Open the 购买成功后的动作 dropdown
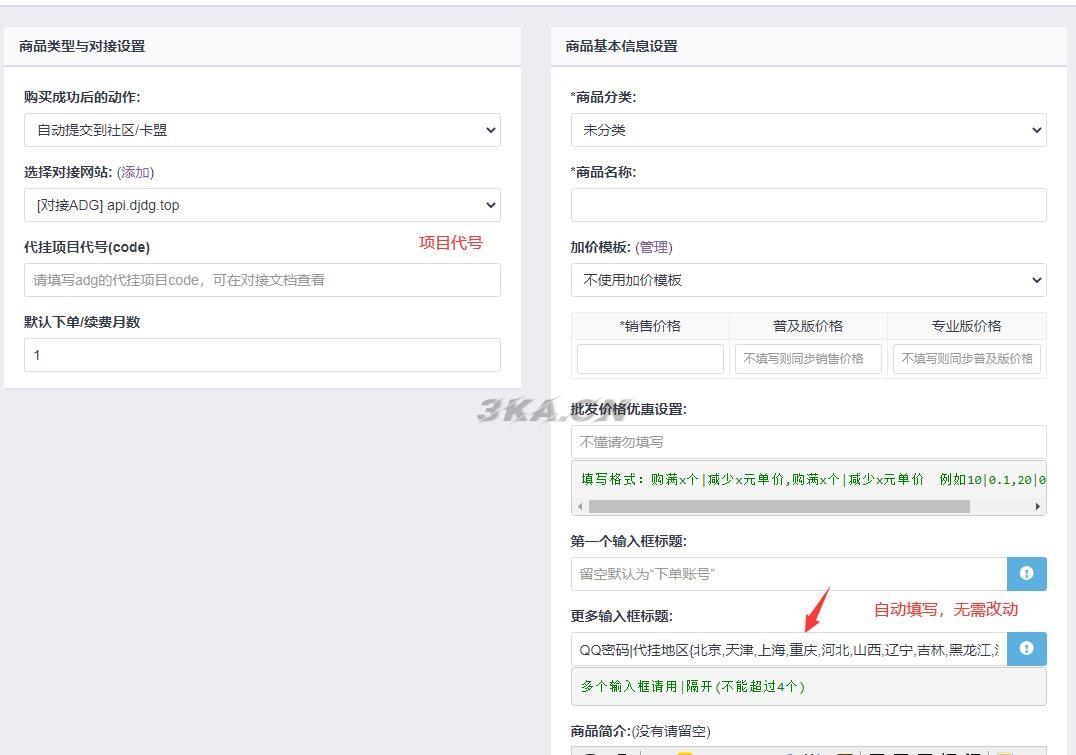This screenshot has height=755, width=1076. coord(262,130)
